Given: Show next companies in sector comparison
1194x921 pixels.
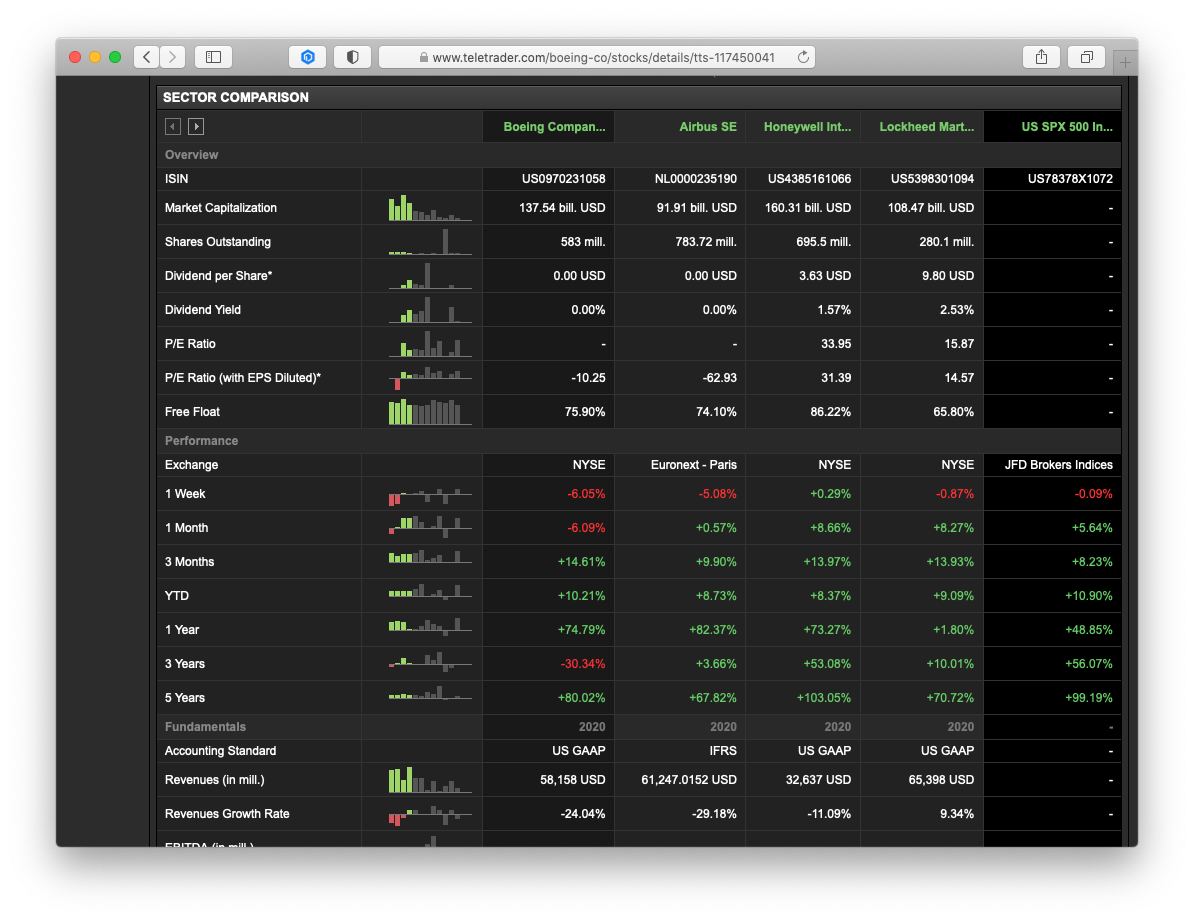Looking at the screenshot, I should (x=196, y=126).
